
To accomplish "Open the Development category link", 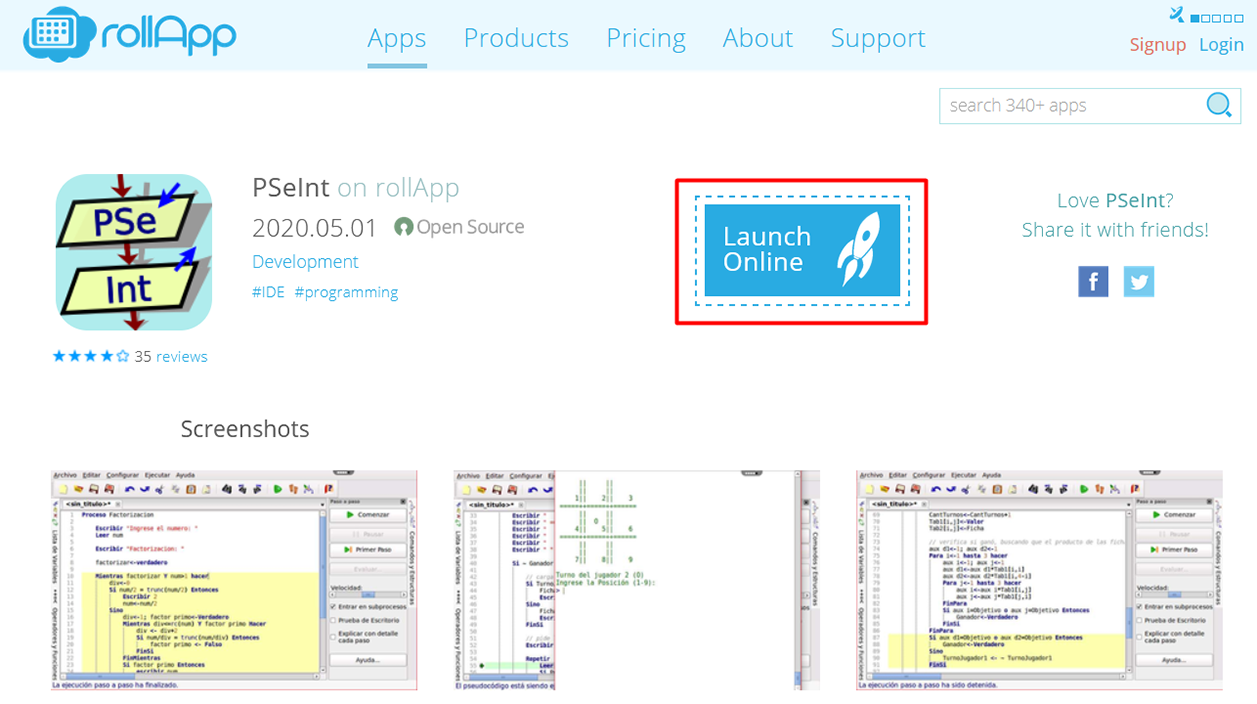I will coord(305,261).
